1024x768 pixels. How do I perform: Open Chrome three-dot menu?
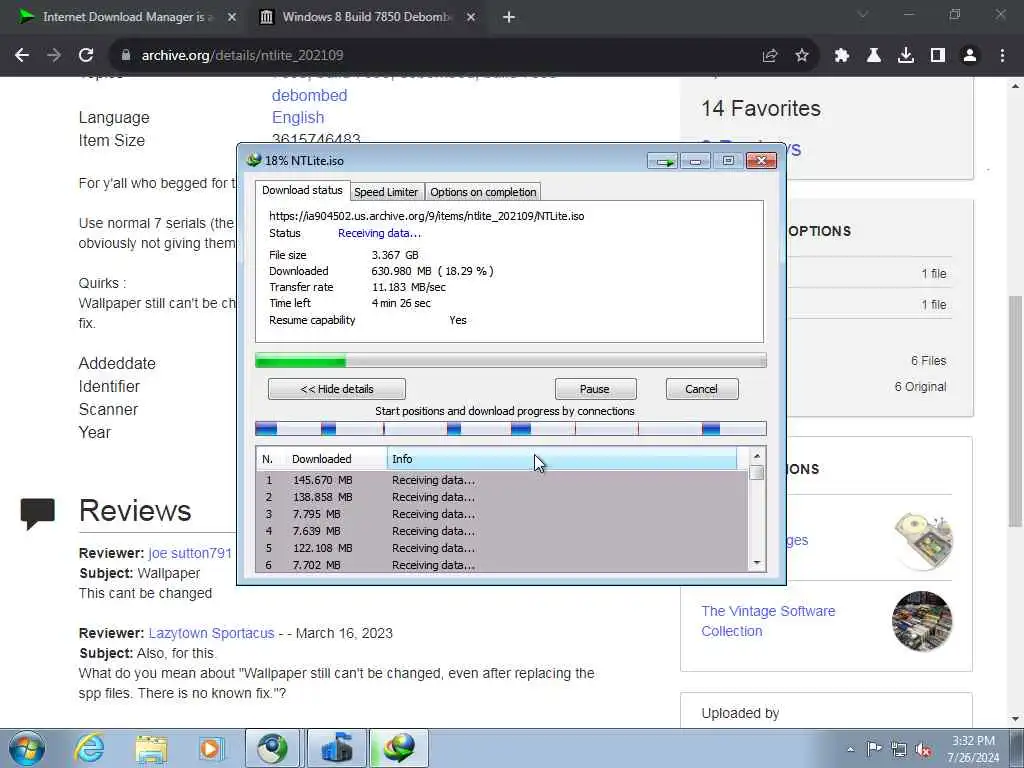(1002, 56)
